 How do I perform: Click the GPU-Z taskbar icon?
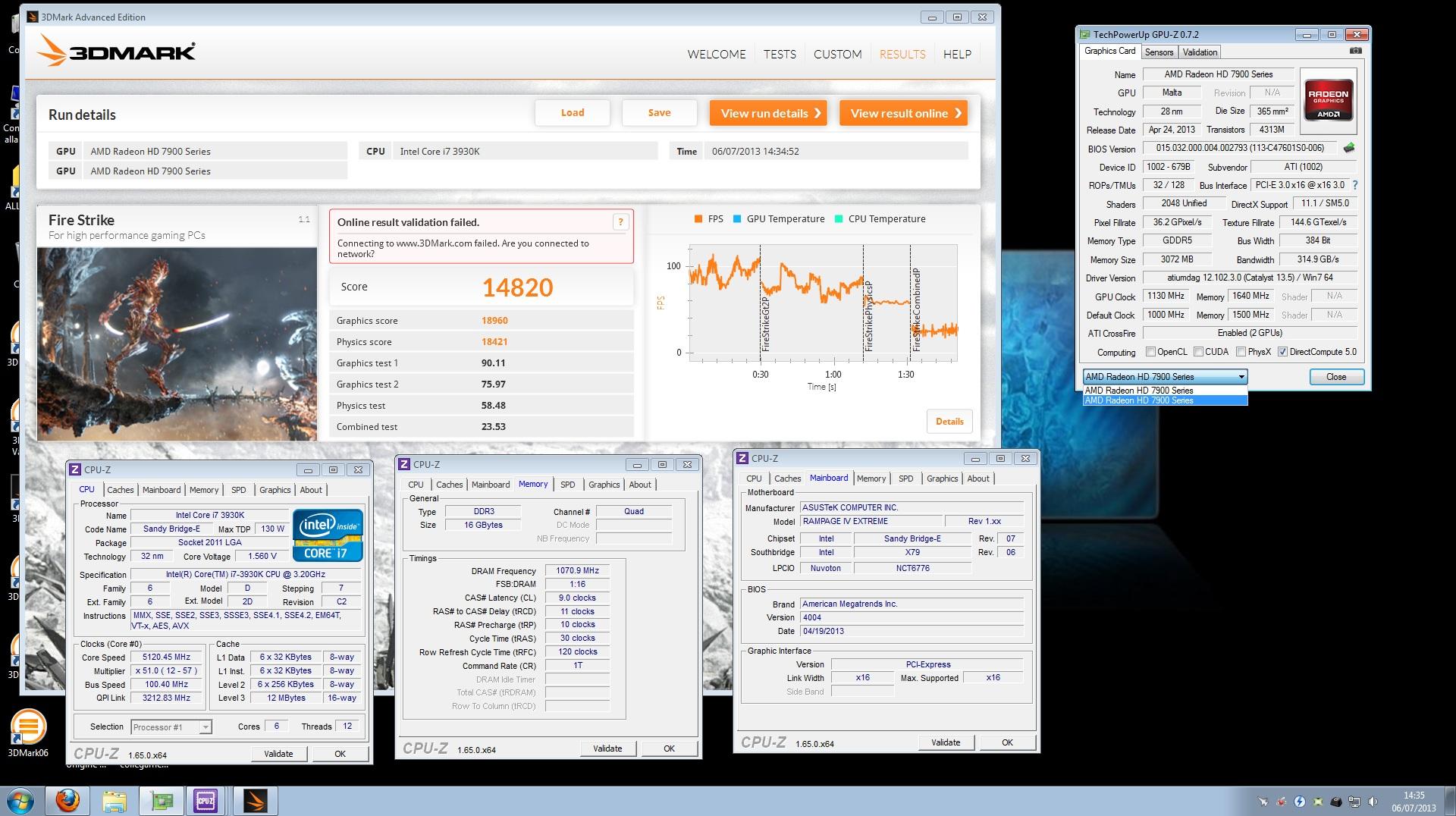(x=162, y=801)
